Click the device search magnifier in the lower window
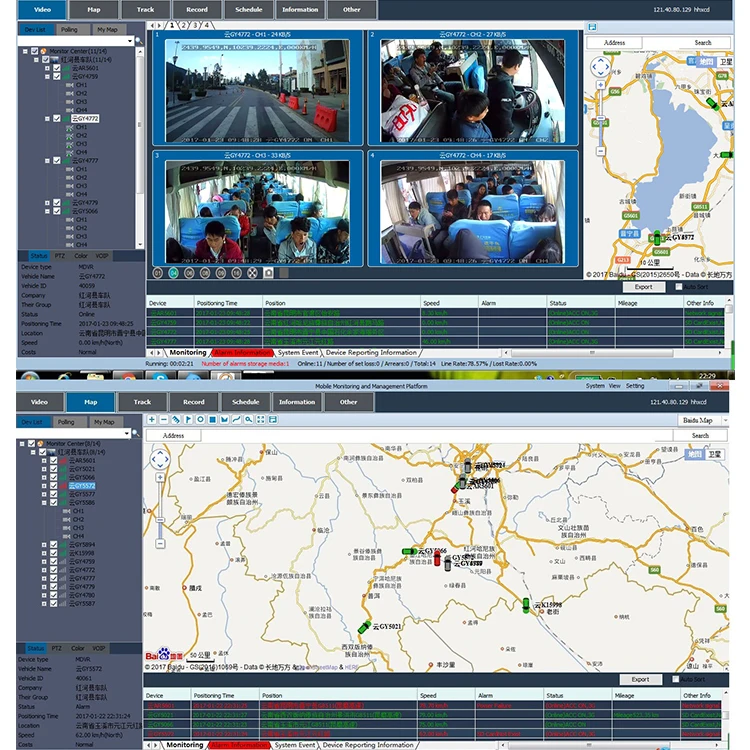Viewport: 750px width, 750px height. click(x=136, y=433)
